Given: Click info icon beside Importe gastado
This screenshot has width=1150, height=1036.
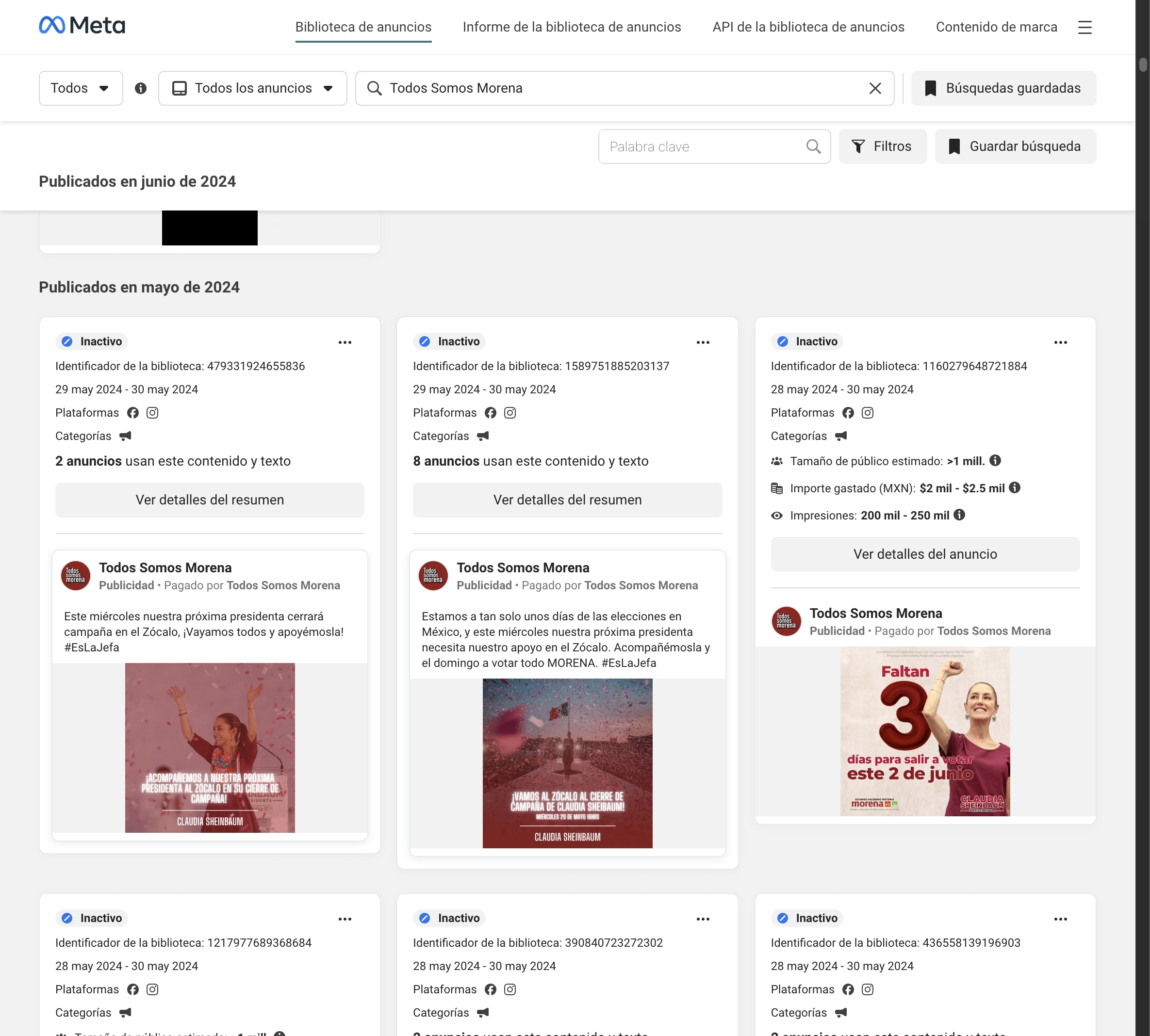Looking at the screenshot, I should pos(1015,488).
